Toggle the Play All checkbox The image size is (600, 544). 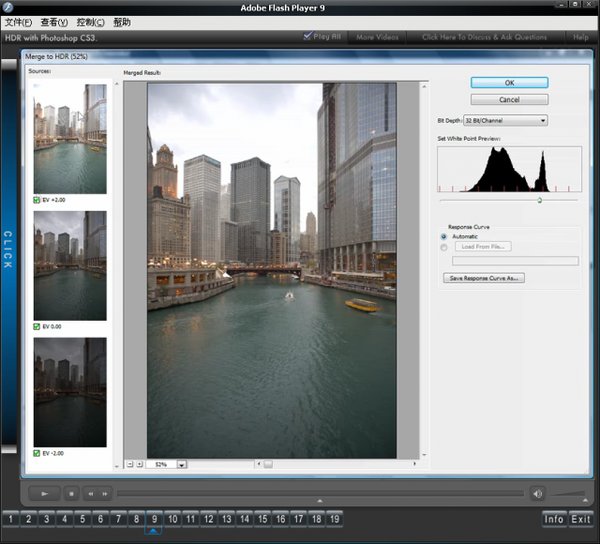pyautogui.click(x=308, y=37)
